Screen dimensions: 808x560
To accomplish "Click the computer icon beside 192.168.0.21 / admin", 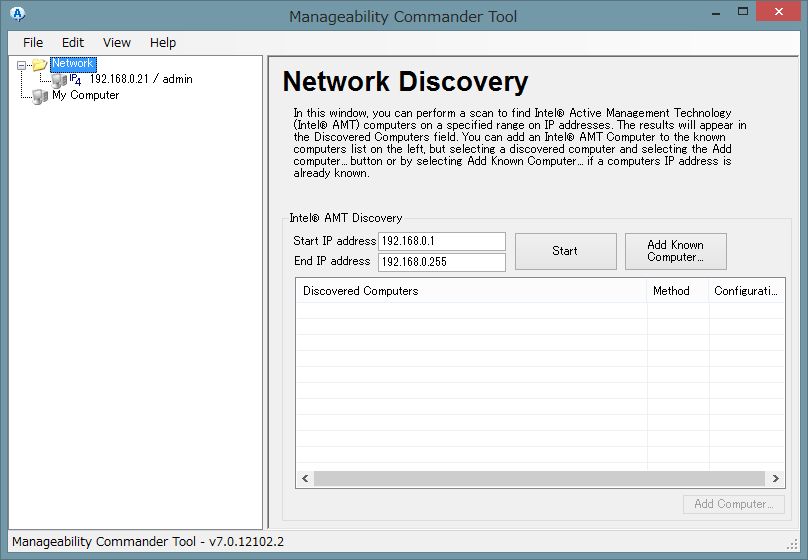I will 59,80.
